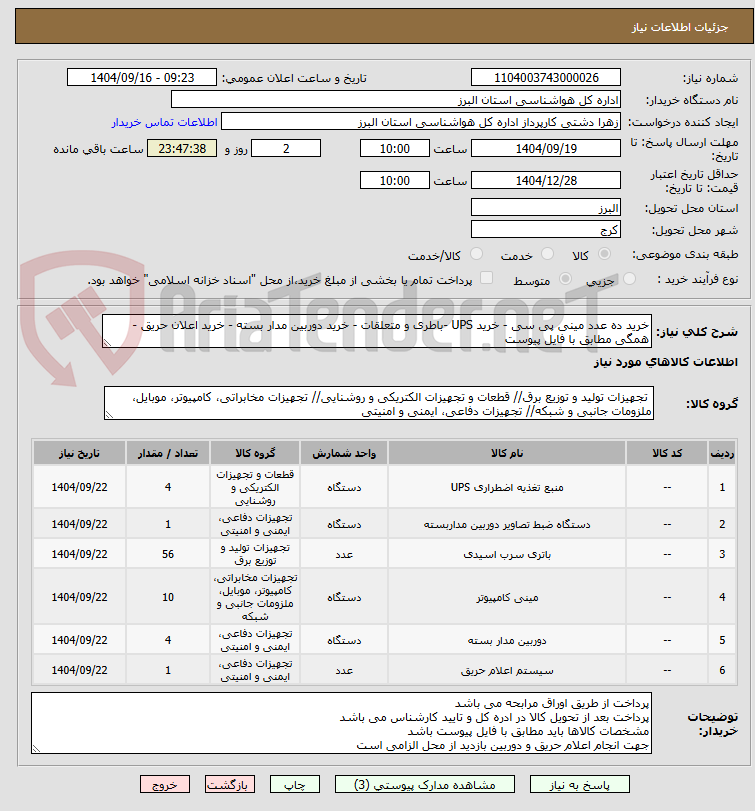This screenshot has width=755, height=811.
Task: Select the خدمت radio button
Action: click(547, 254)
